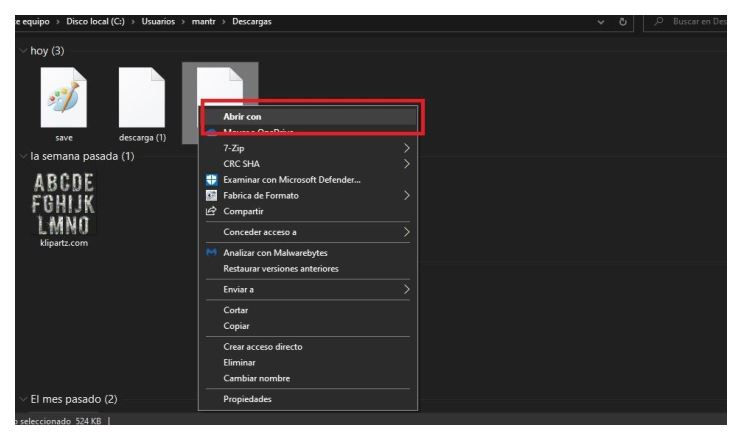Screen dimensions: 741x435
Task: Select the klipartz.com font image thumbnail
Action: click(x=64, y=204)
